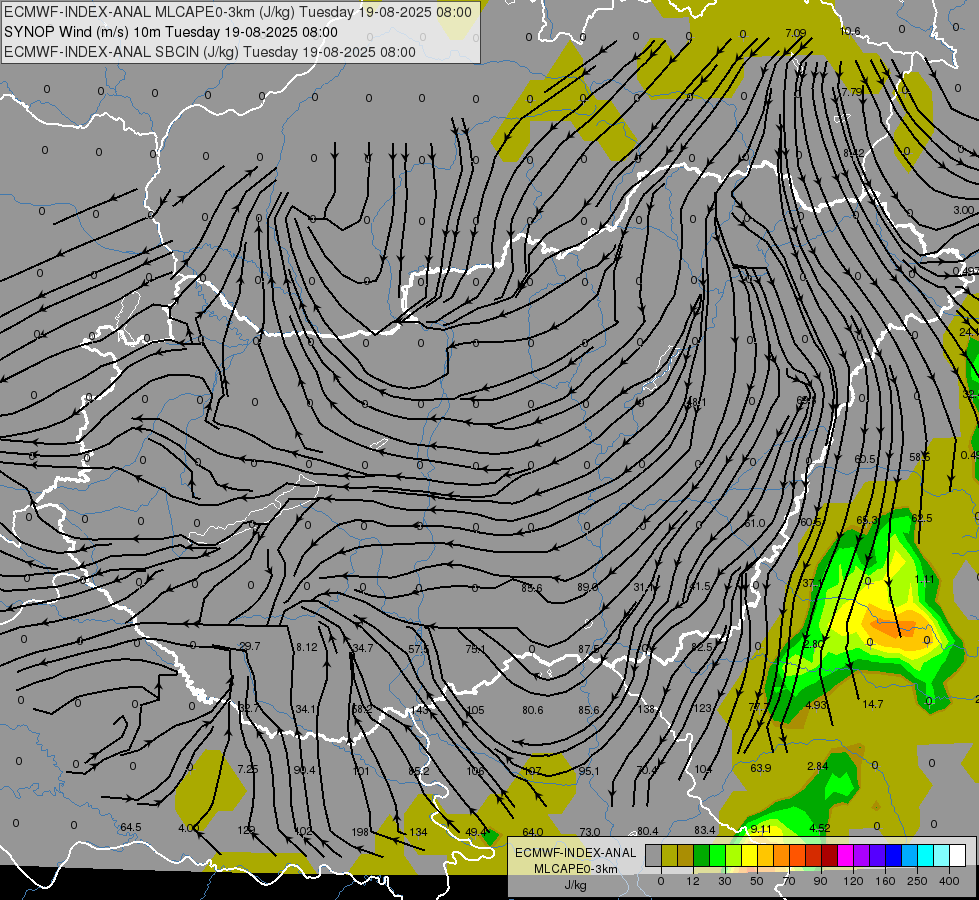Select the white swatch ending the legend
Image resolution: width=979 pixels, height=900 pixels.
[958, 855]
